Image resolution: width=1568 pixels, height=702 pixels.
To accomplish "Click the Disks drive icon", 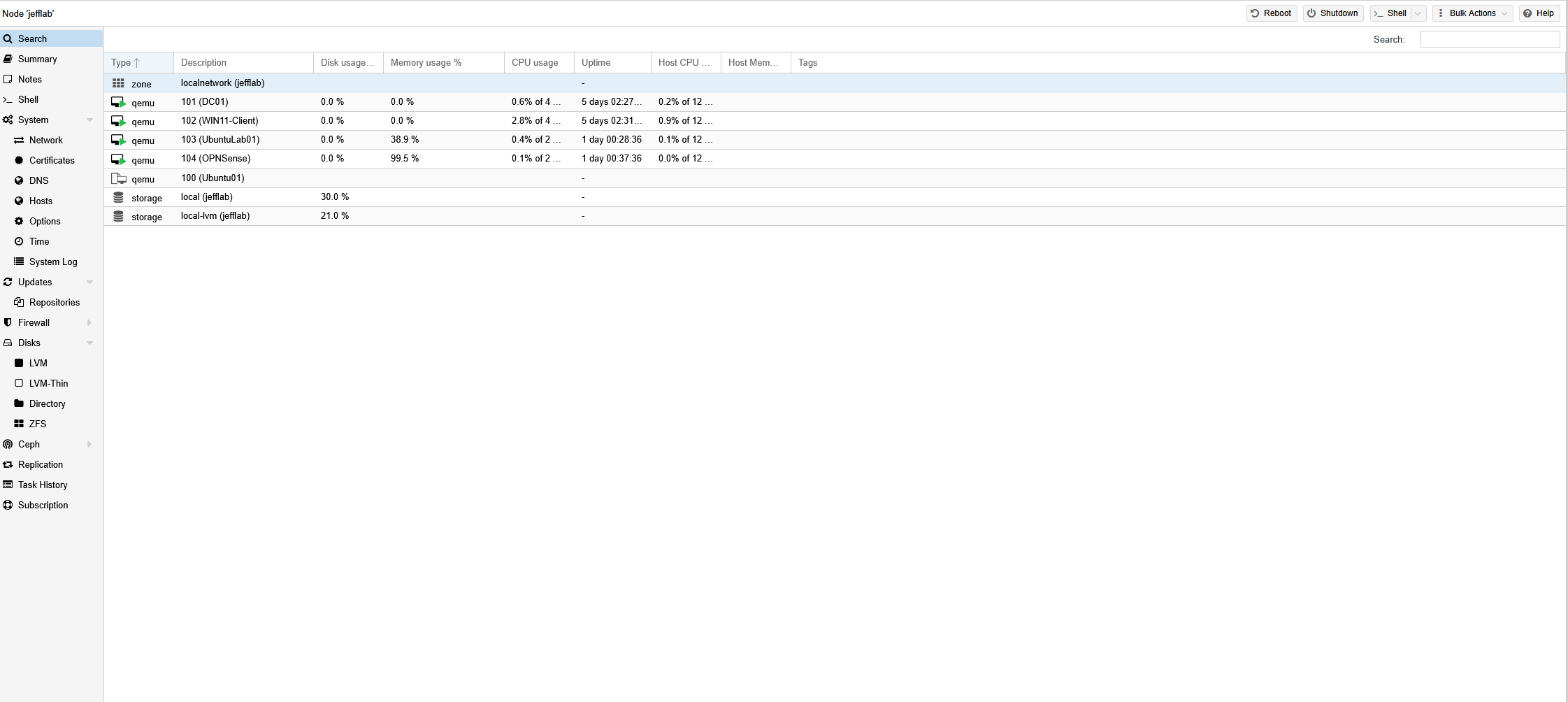I will (x=8, y=343).
